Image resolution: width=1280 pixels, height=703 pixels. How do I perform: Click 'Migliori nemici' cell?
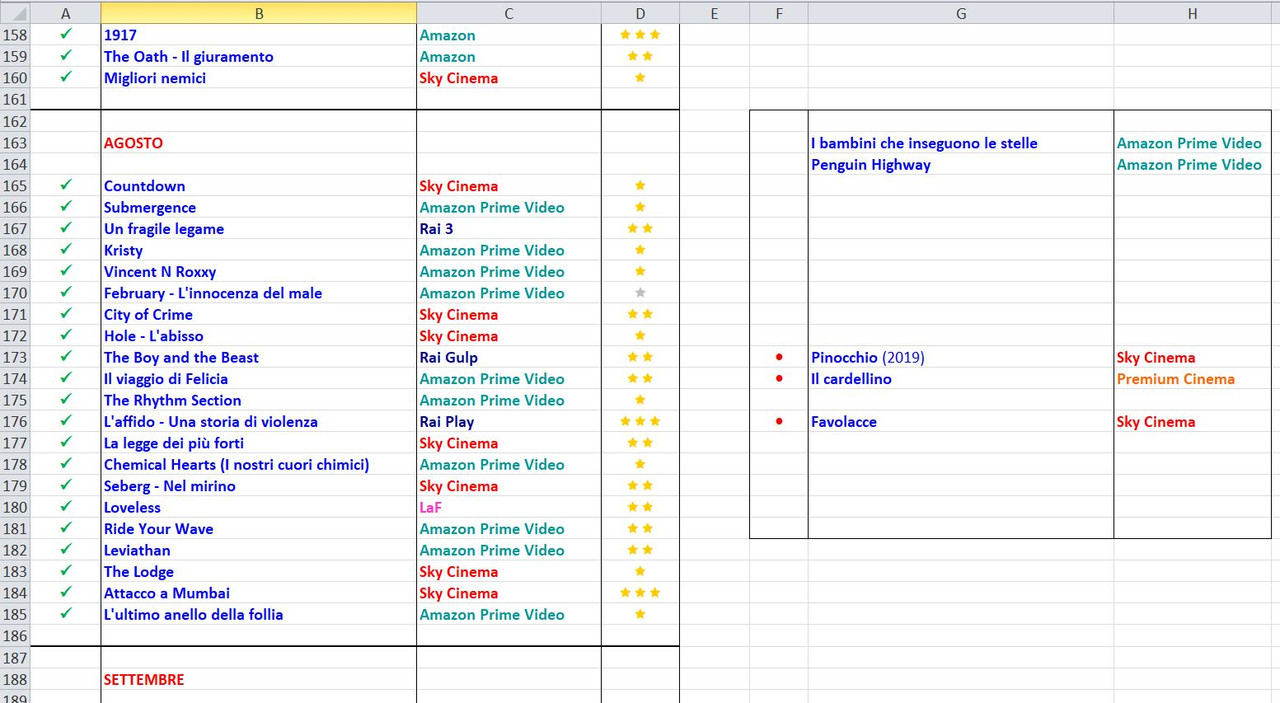[258, 78]
